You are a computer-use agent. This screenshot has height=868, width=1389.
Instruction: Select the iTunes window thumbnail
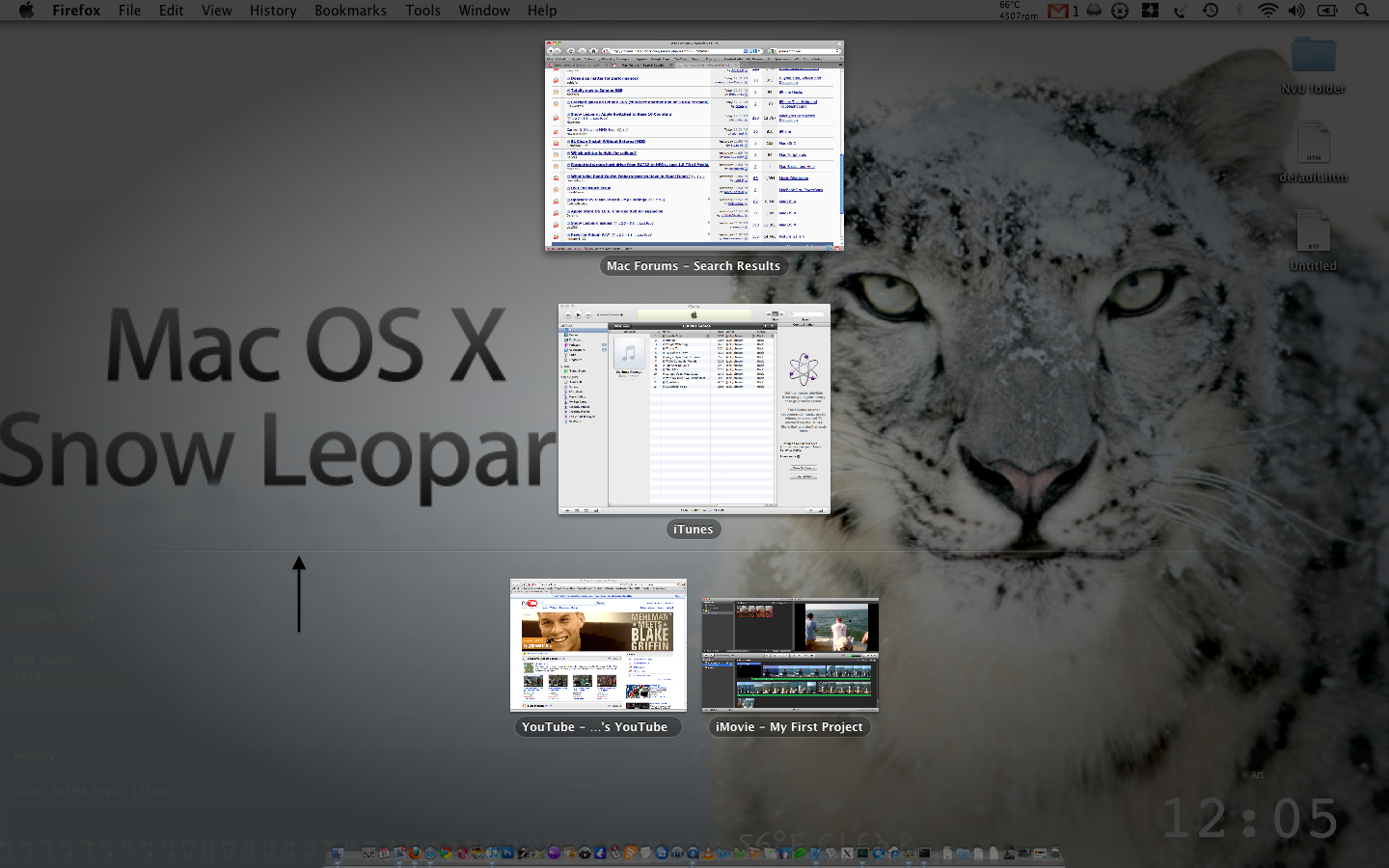(x=694, y=409)
